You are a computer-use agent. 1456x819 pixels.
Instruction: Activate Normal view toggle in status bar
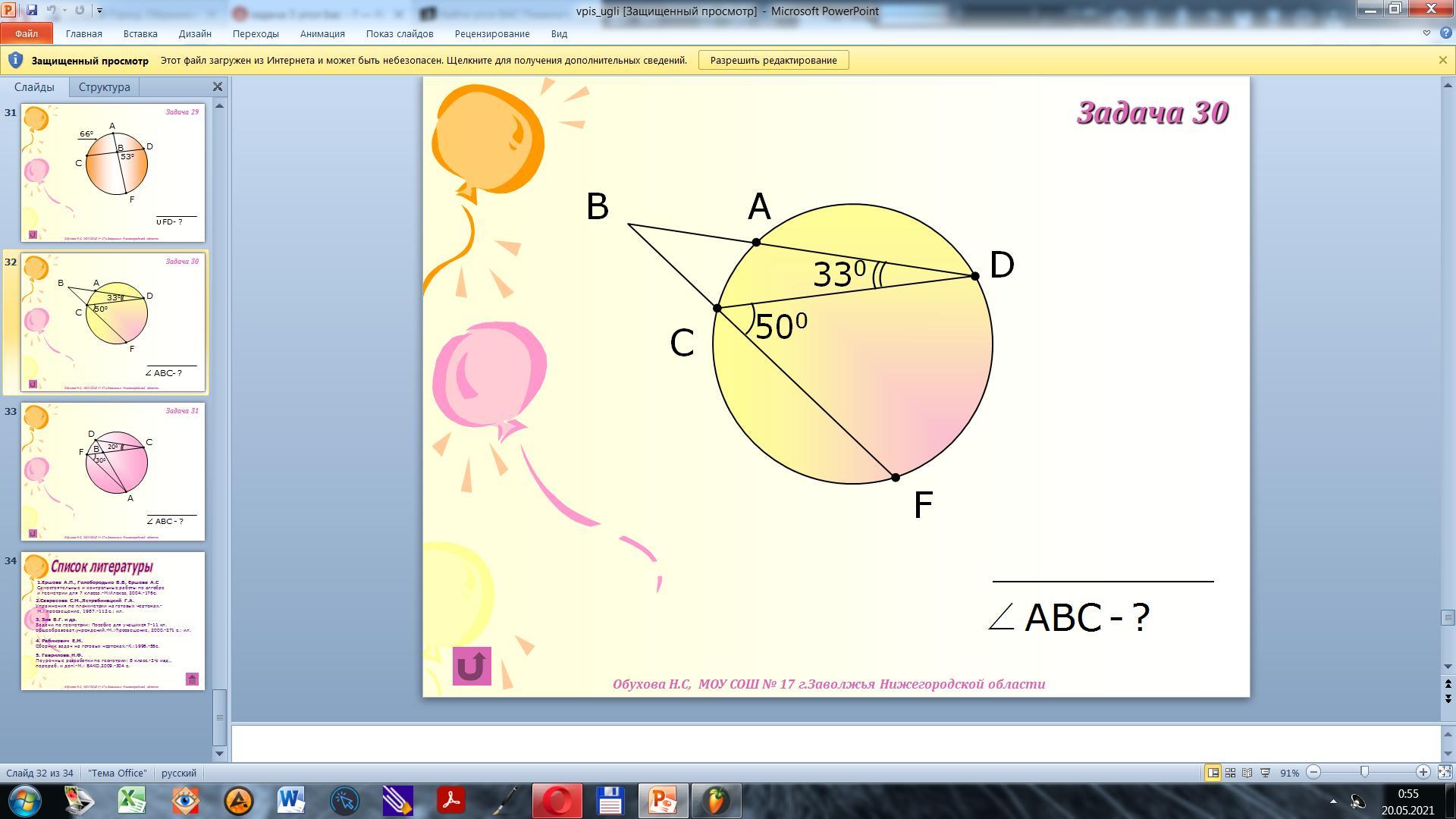1213,773
